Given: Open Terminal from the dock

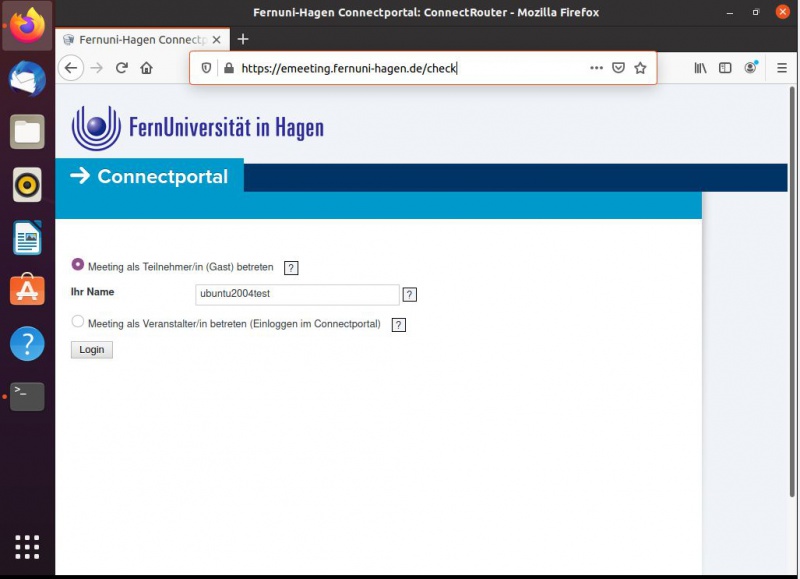Looking at the screenshot, I should pyautogui.click(x=27, y=396).
